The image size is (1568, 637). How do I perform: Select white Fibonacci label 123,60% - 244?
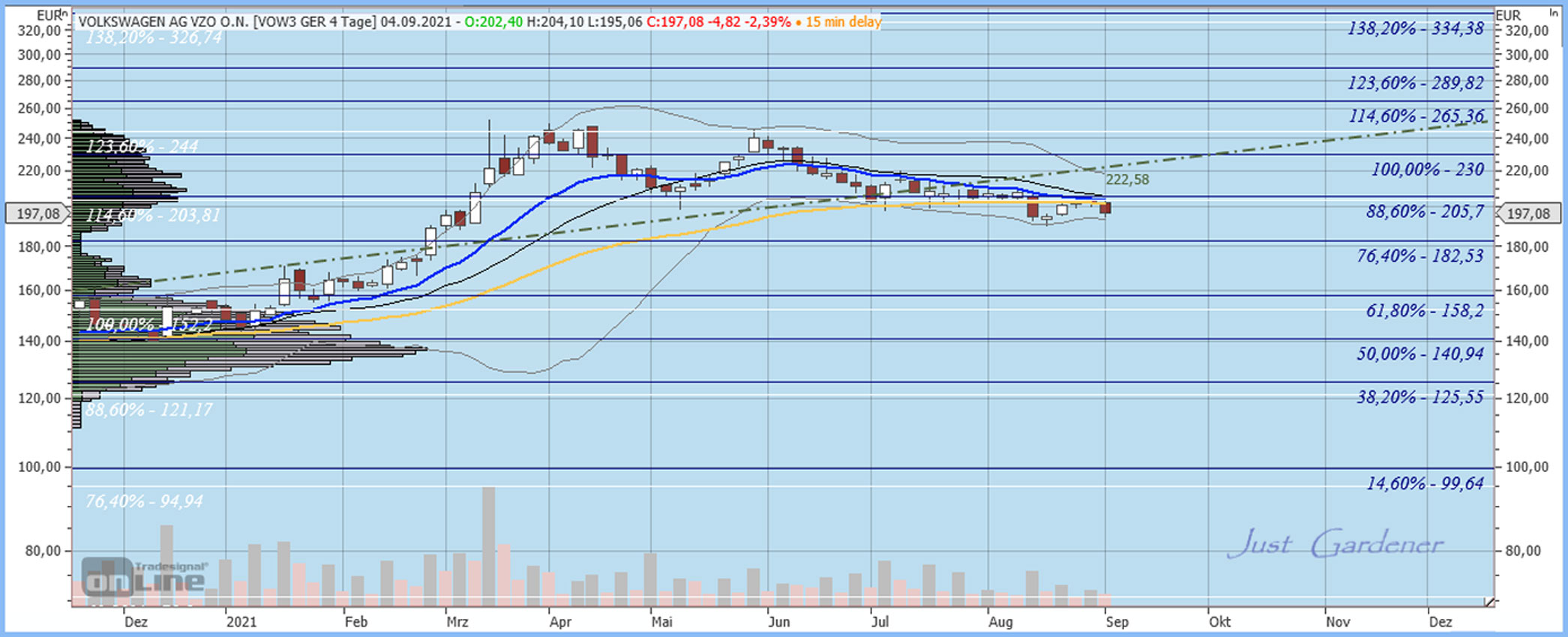click(x=142, y=146)
